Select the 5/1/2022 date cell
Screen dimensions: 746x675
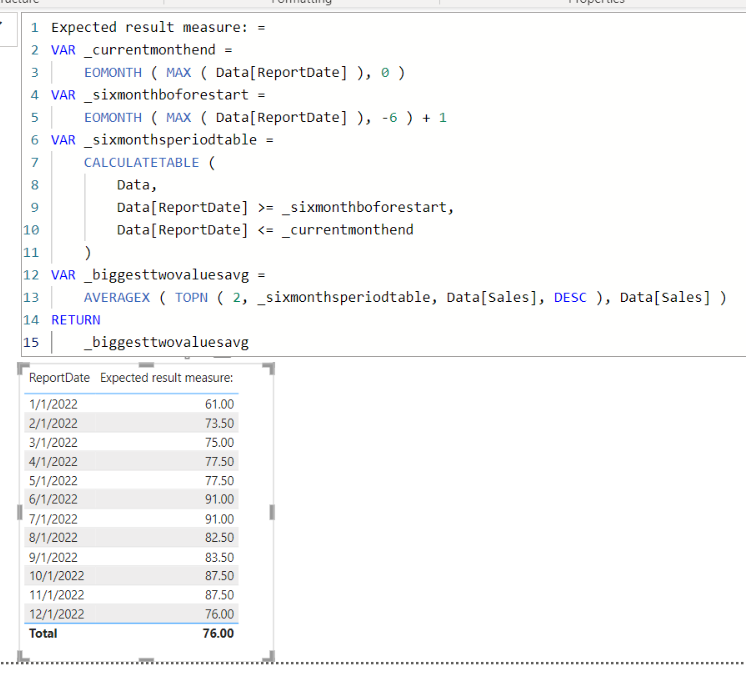point(53,480)
